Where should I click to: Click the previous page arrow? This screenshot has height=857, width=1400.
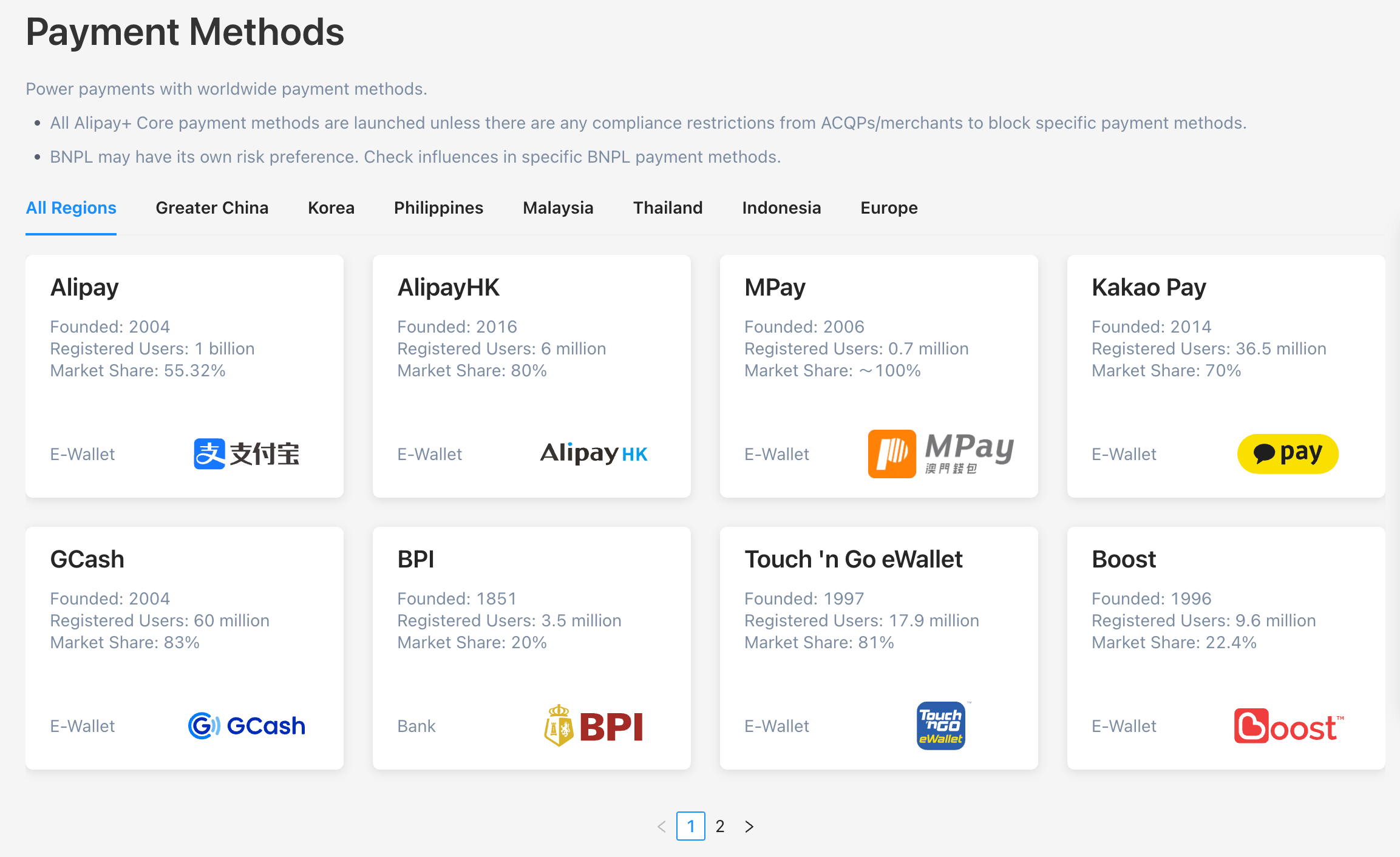pos(662,826)
